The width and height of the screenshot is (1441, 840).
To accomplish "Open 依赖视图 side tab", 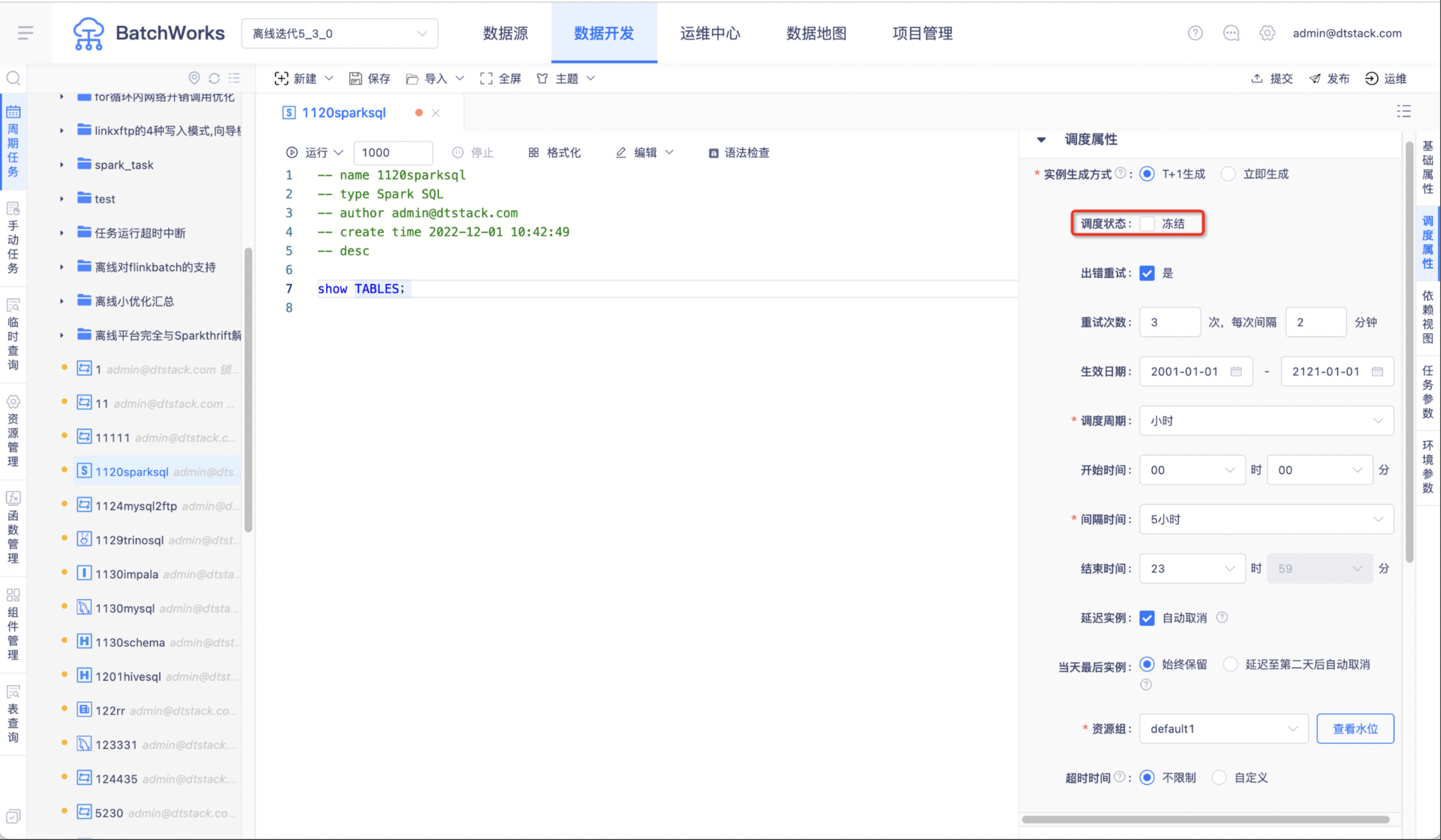I will 1427,316.
